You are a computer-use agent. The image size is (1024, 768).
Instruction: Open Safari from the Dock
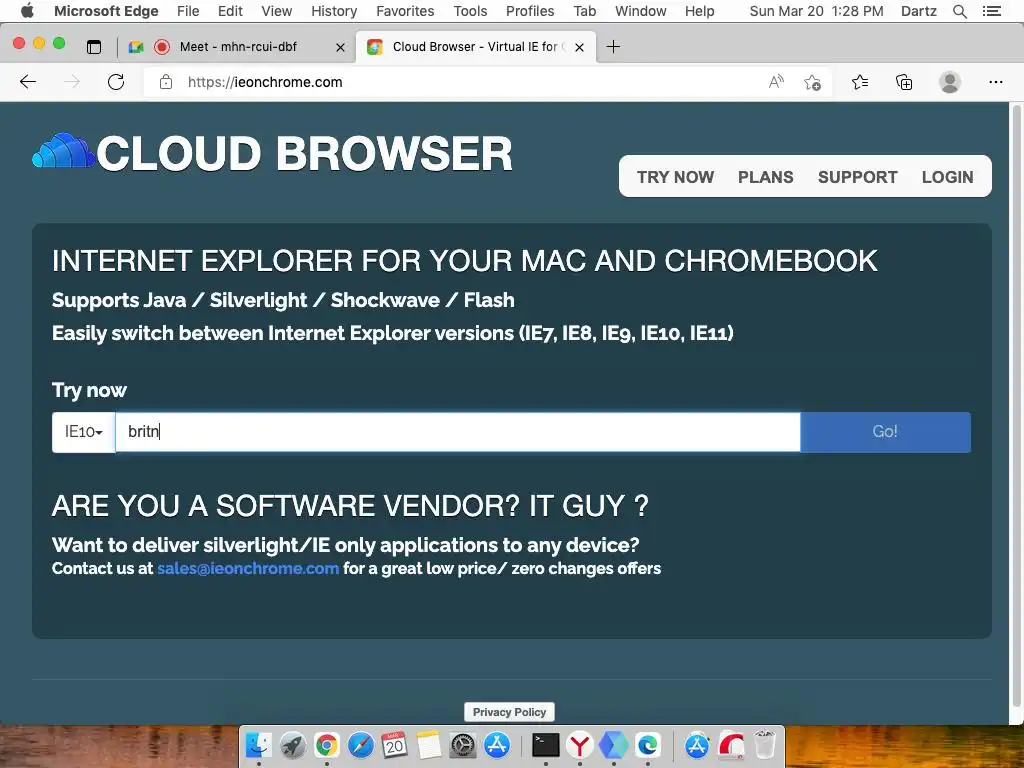pos(360,745)
